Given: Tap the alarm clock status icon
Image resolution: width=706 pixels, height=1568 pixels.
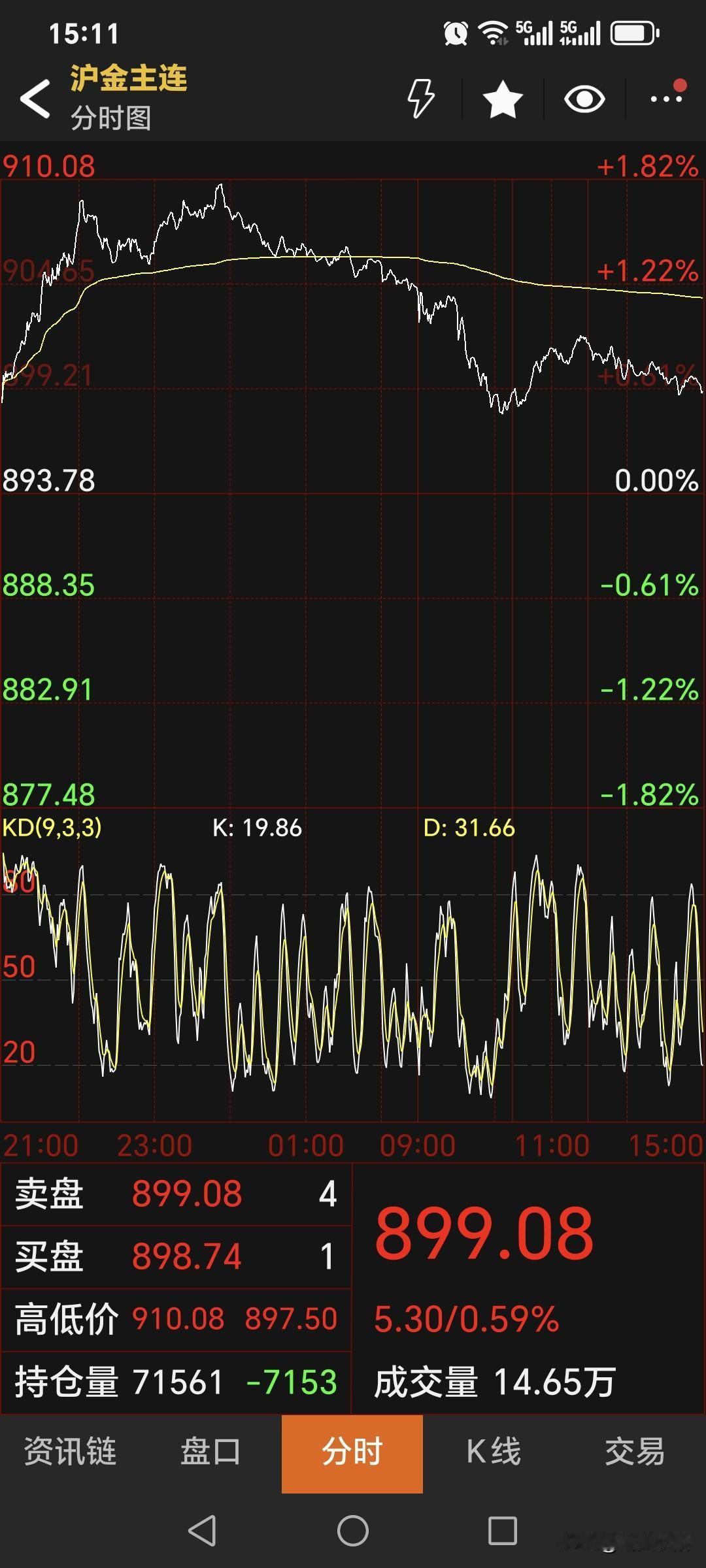Looking at the screenshot, I should 456,33.
